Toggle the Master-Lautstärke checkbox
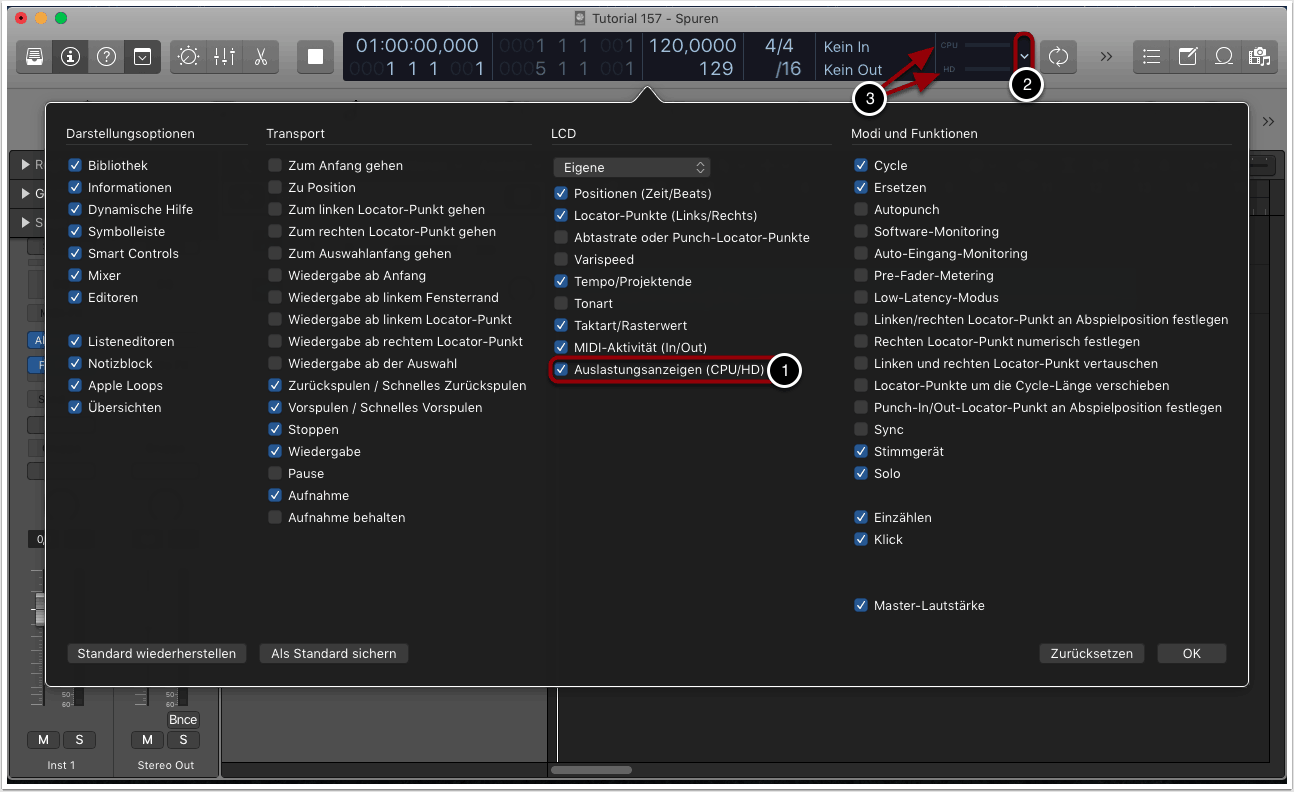The image size is (1294, 792). [861, 605]
